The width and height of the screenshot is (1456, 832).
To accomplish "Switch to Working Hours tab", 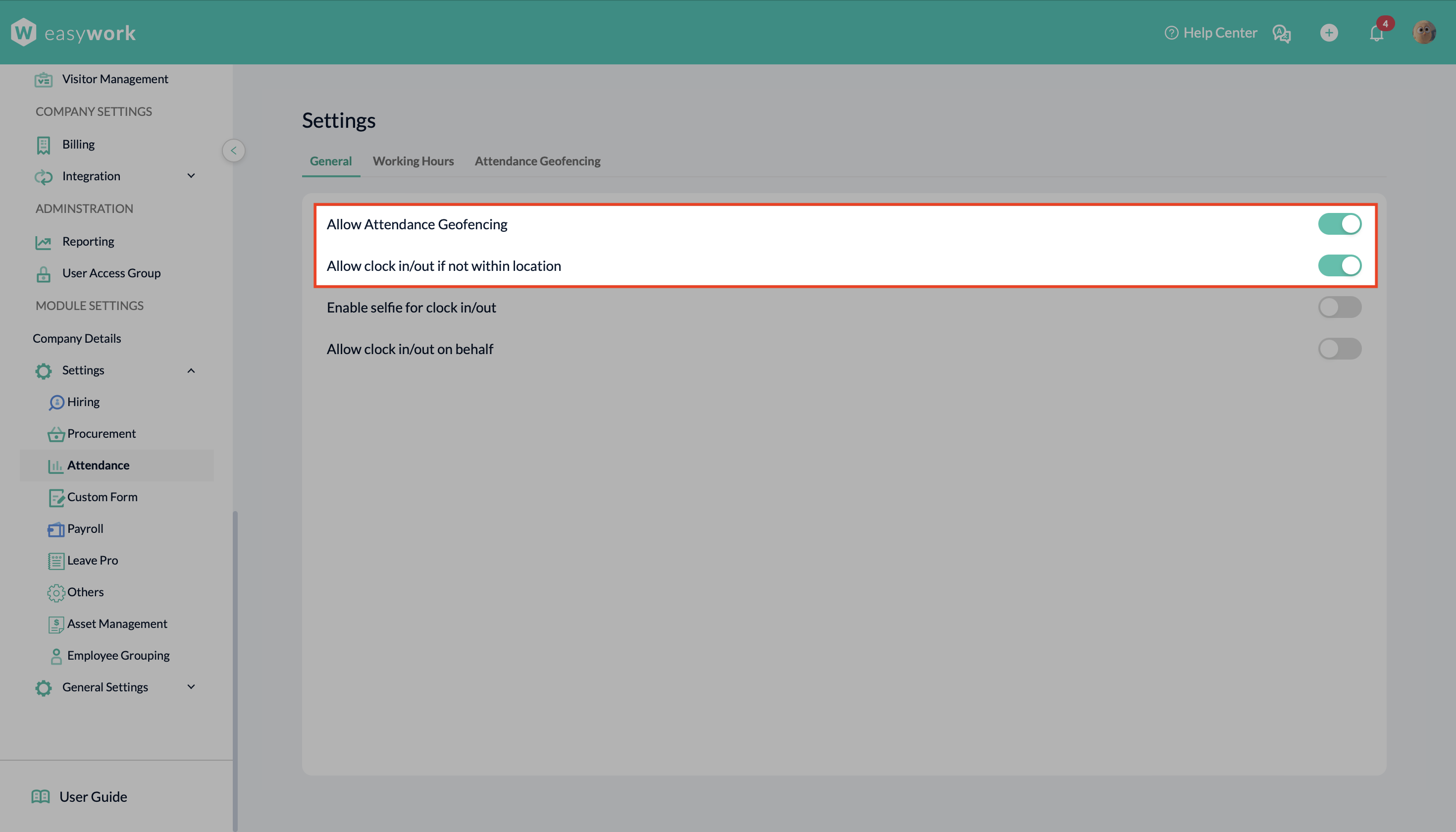I will click(x=413, y=161).
